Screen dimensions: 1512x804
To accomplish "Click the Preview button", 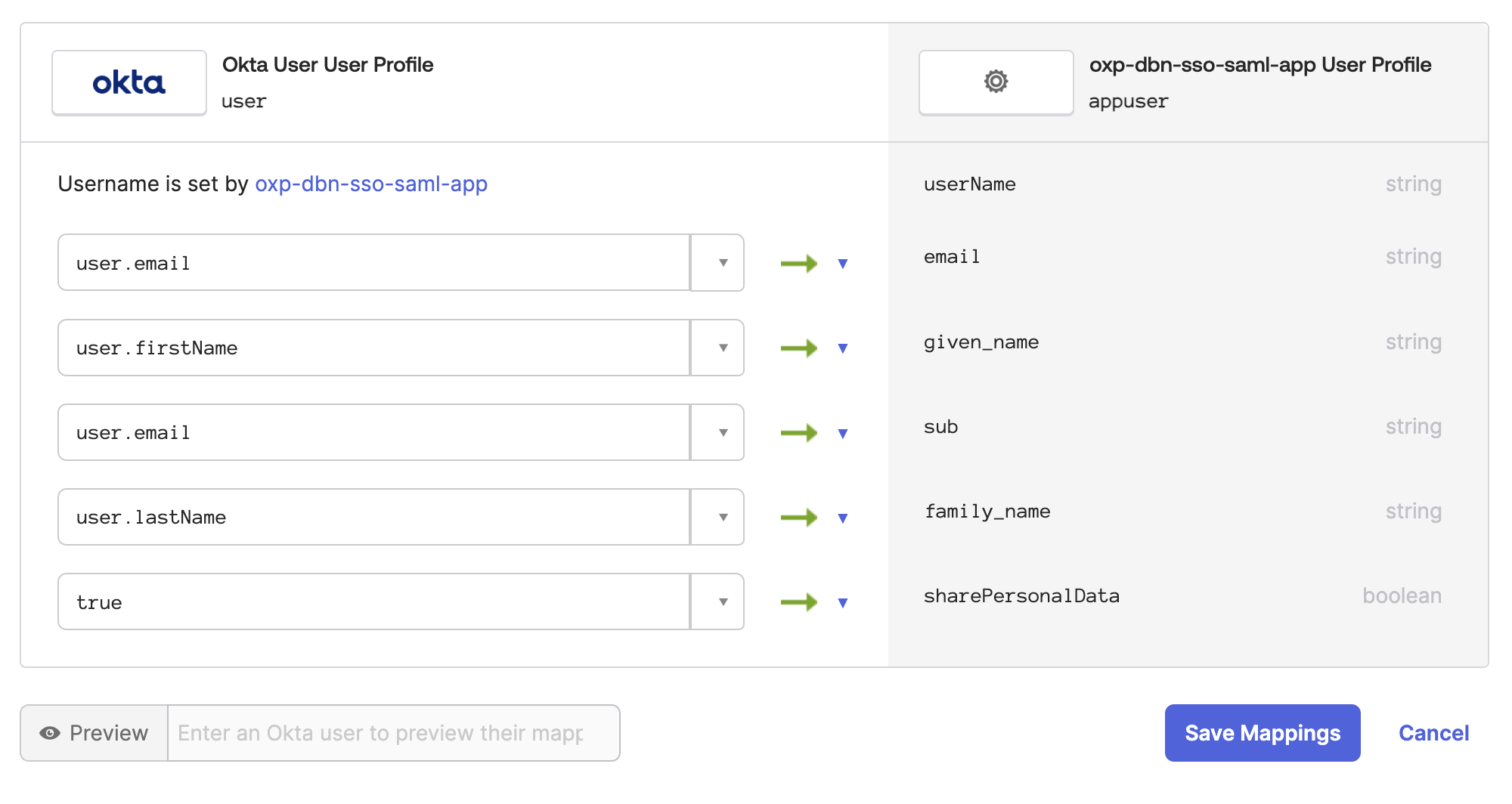I will (94, 733).
